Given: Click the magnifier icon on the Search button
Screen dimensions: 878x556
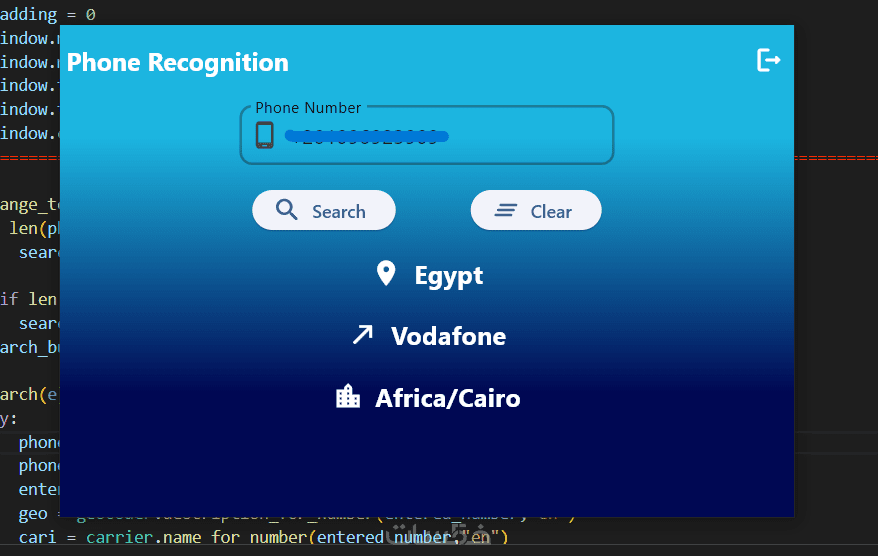Looking at the screenshot, I should 287,210.
